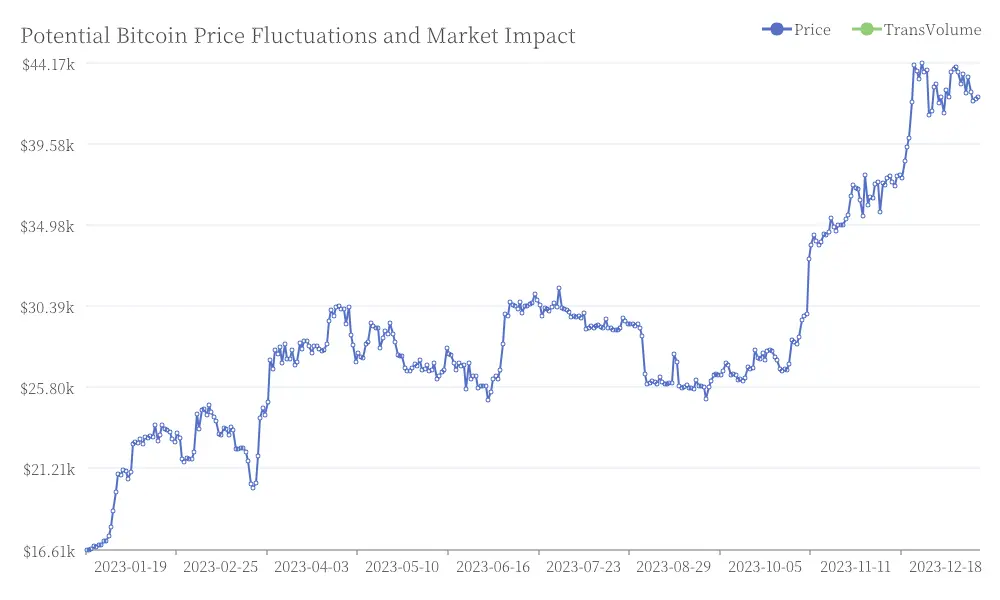
Task: Toggle the Price series legend
Action: pos(796,29)
